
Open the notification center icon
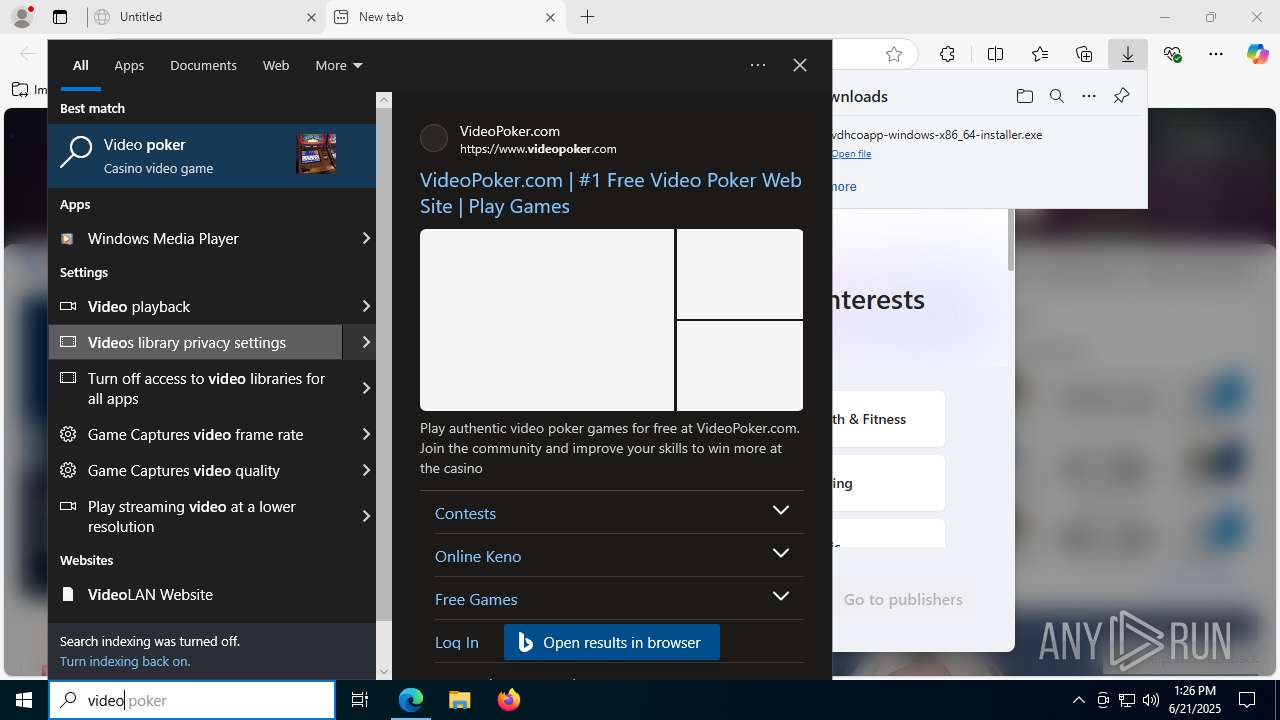(1247, 700)
